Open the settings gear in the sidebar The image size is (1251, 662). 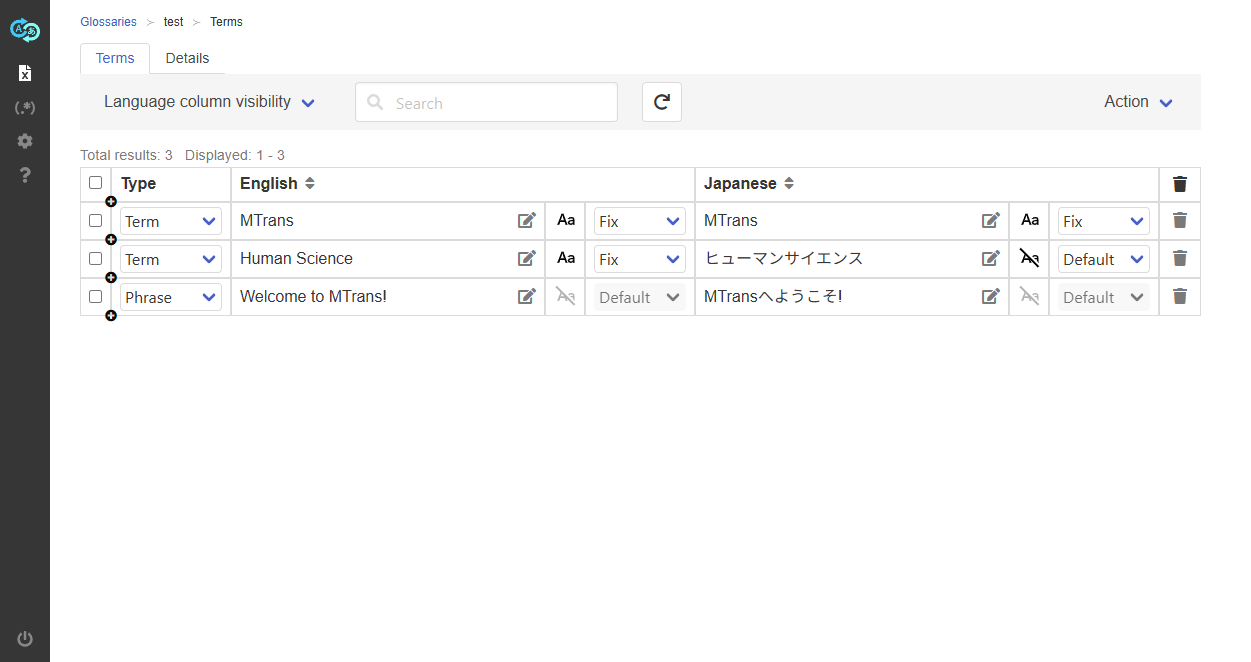pos(25,141)
